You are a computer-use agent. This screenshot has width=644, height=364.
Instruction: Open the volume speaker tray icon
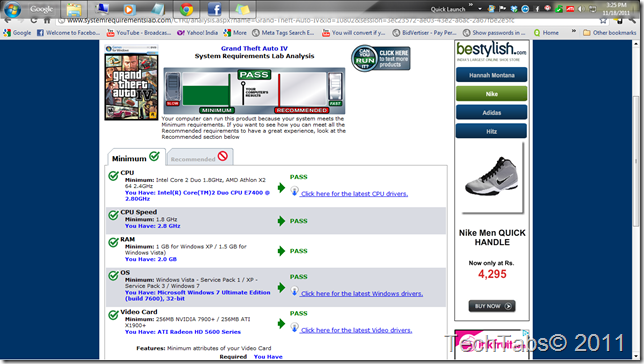point(581,9)
